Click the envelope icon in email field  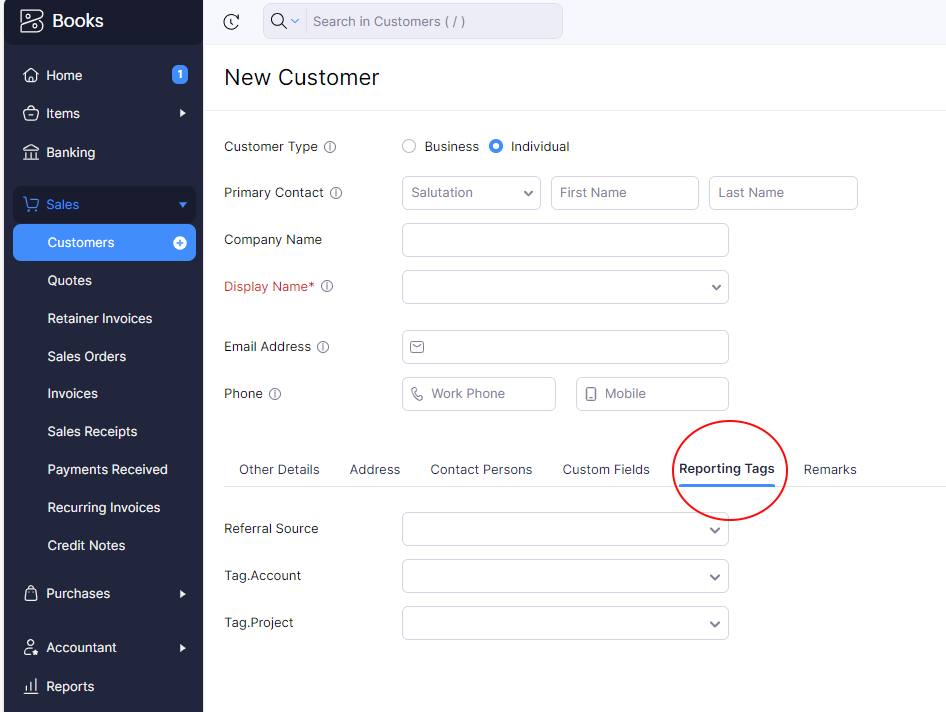(x=417, y=347)
